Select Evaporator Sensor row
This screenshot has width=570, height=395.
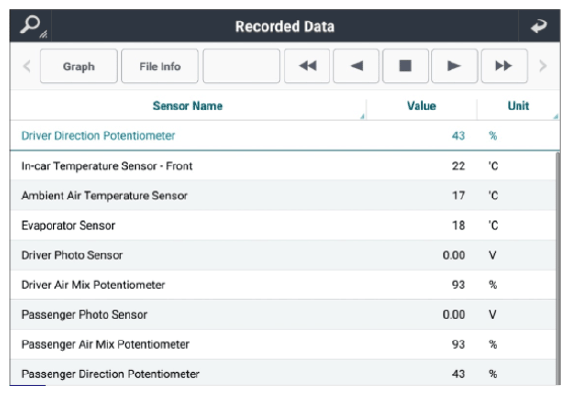tap(283, 225)
